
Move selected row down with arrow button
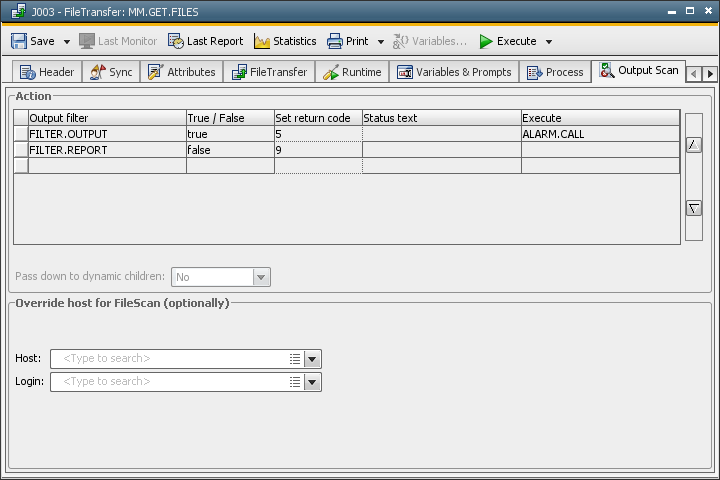click(693, 208)
